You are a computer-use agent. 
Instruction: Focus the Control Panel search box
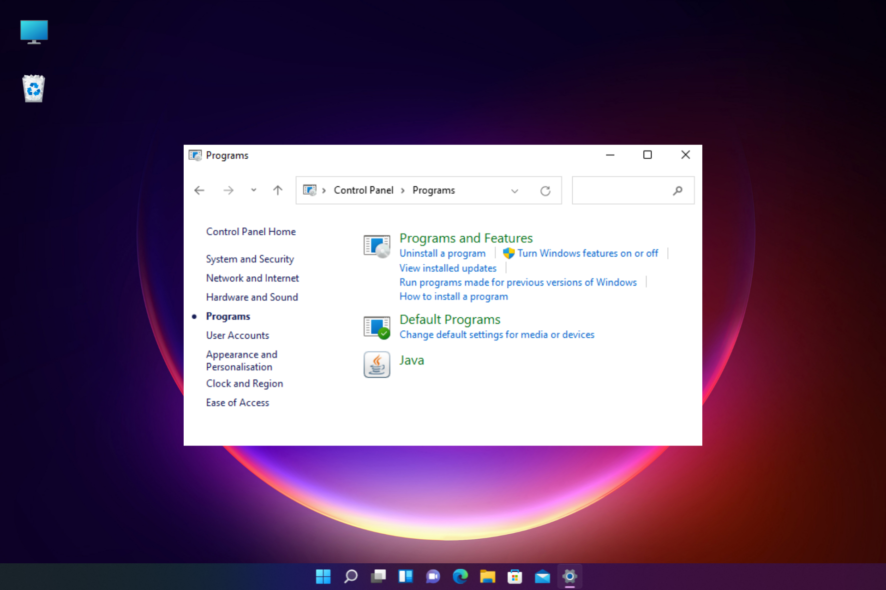click(633, 190)
